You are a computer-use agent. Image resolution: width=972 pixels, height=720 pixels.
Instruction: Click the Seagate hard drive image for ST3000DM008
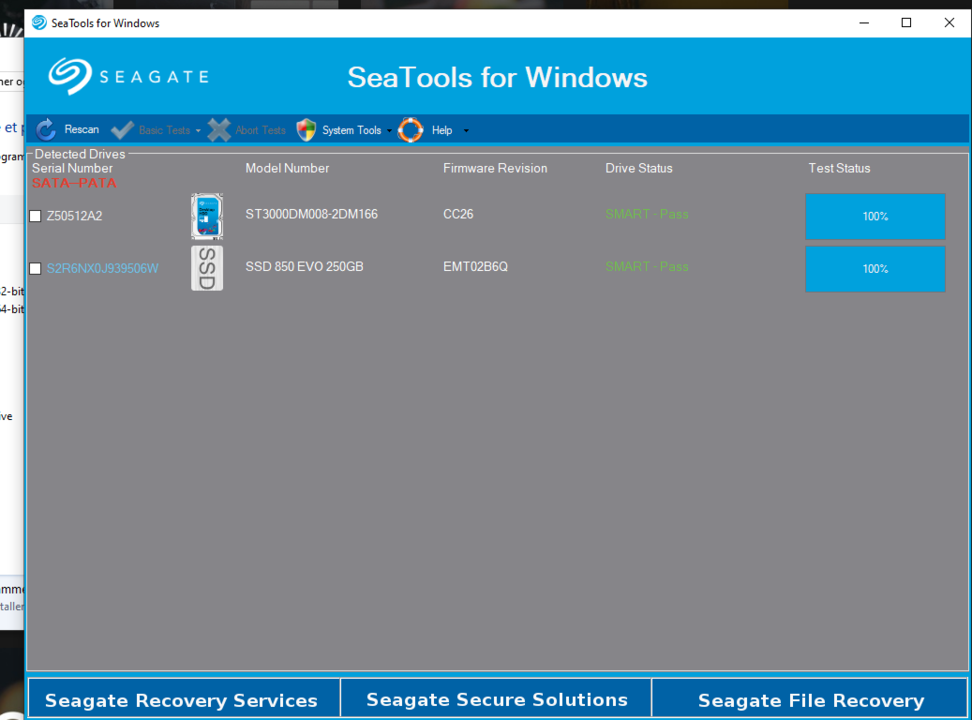pyautogui.click(x=207, y=216)
